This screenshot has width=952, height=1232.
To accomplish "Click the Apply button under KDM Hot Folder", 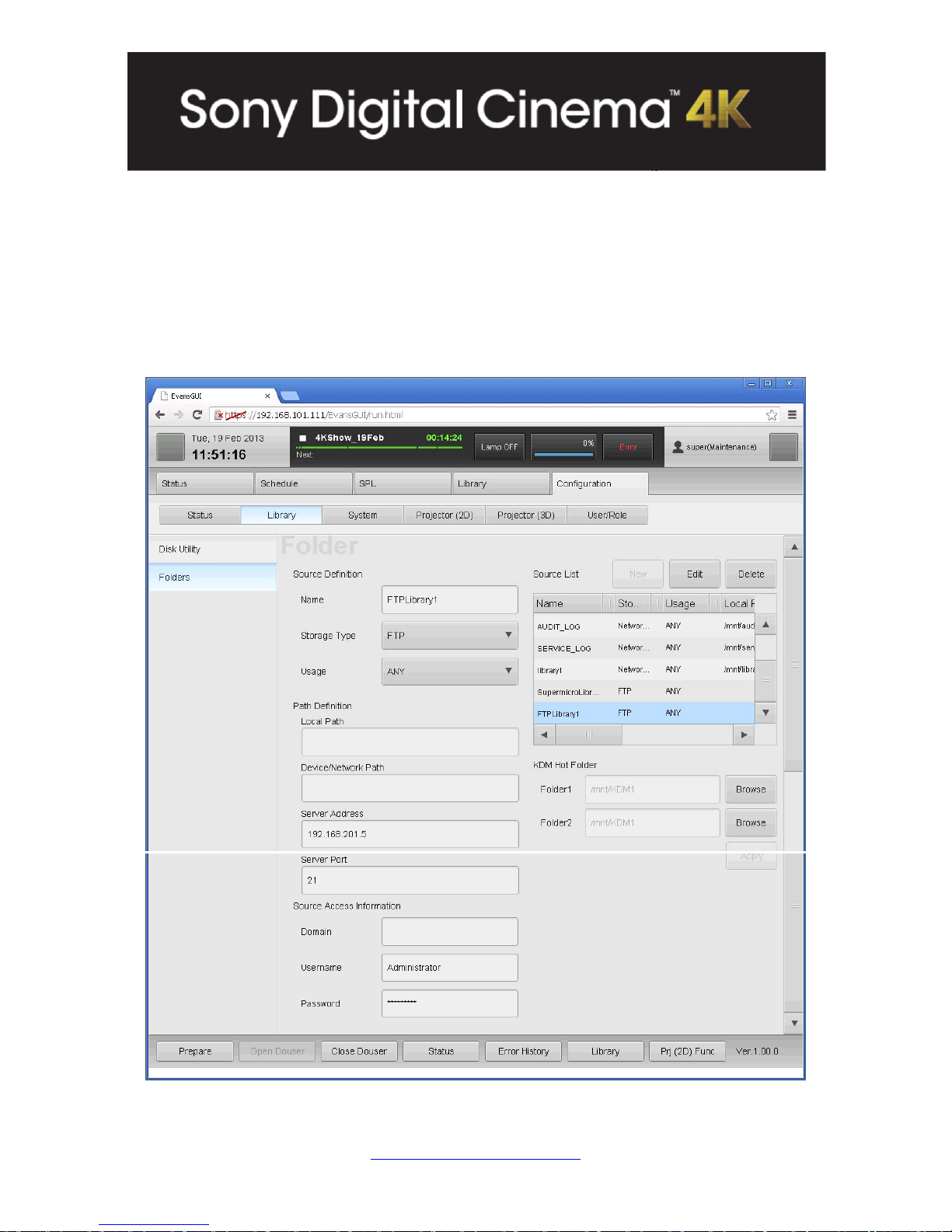I will click(x=751, y=856).
